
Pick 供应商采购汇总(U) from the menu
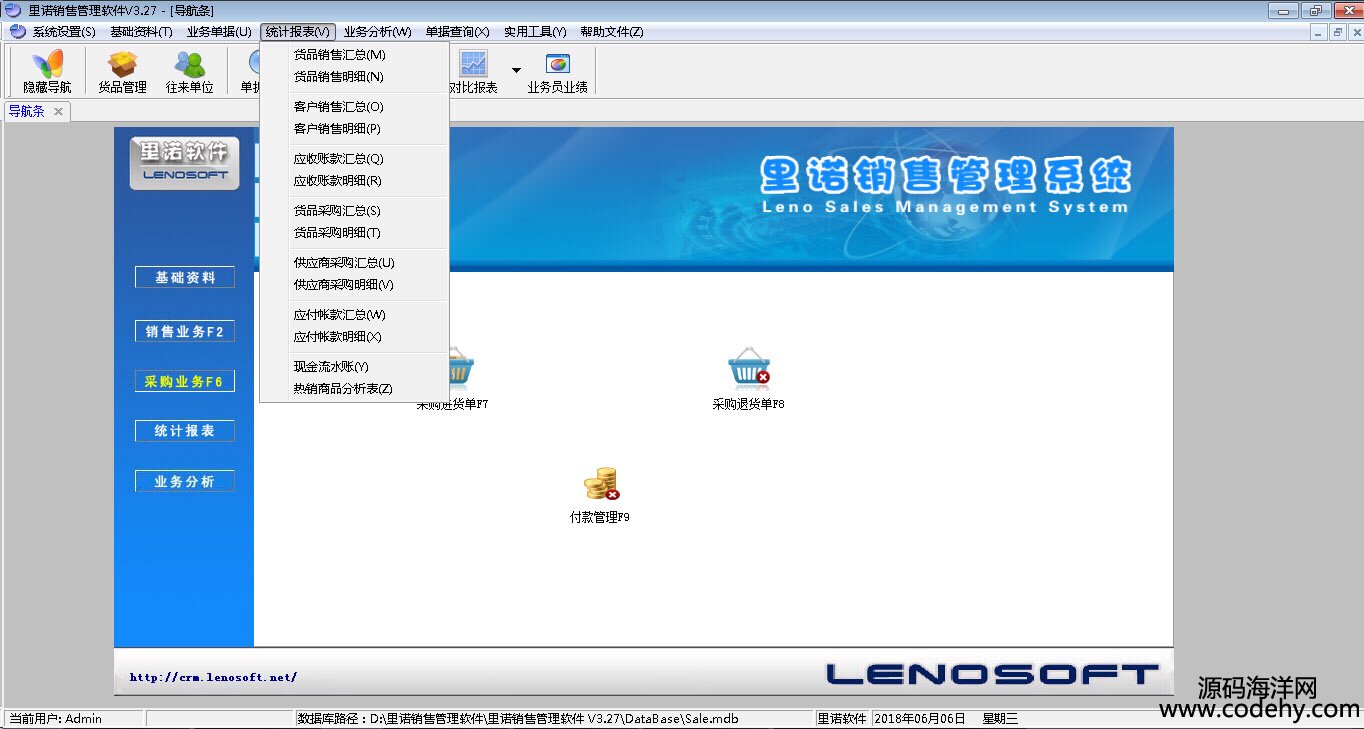pyautogui.click(x=354, y=263)
